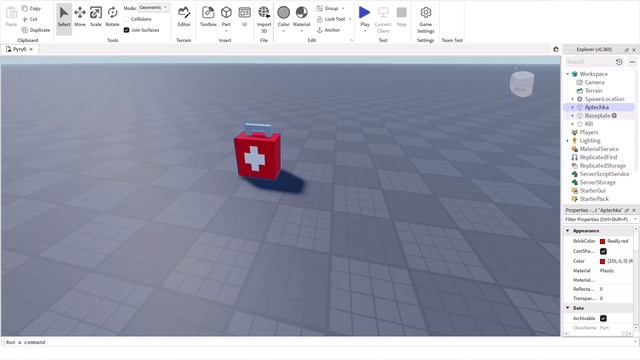
Task: Select ServerScriptService in the Explorer
Action: (604, 174)
